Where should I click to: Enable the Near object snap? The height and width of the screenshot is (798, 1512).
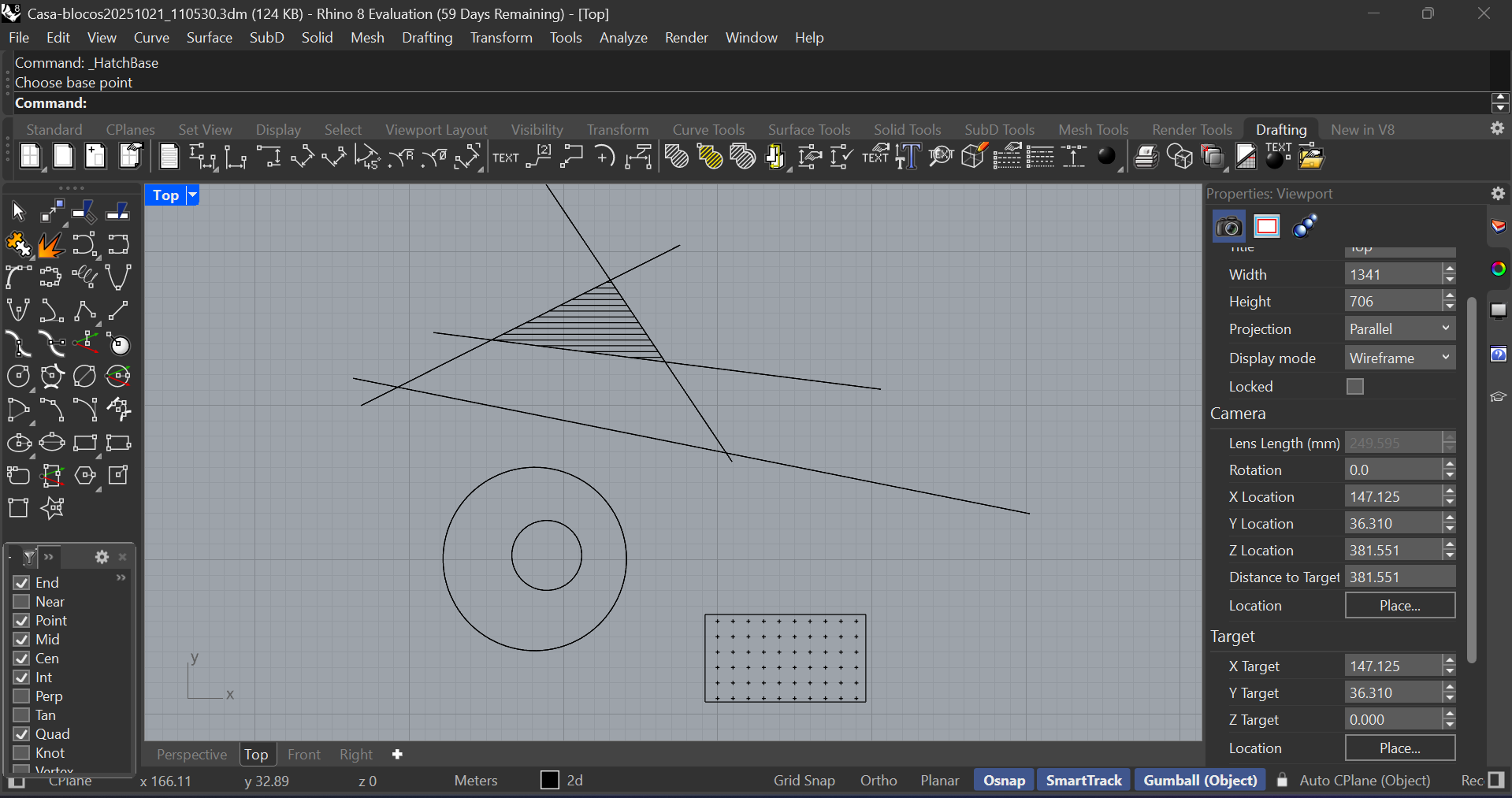click(22, 602)
